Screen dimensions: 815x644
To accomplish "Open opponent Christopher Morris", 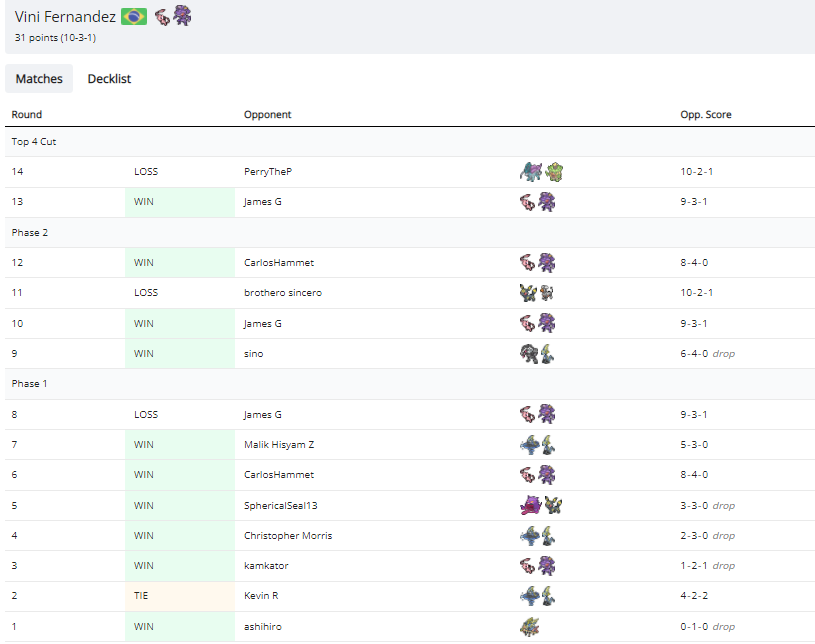I will [288, 535].
